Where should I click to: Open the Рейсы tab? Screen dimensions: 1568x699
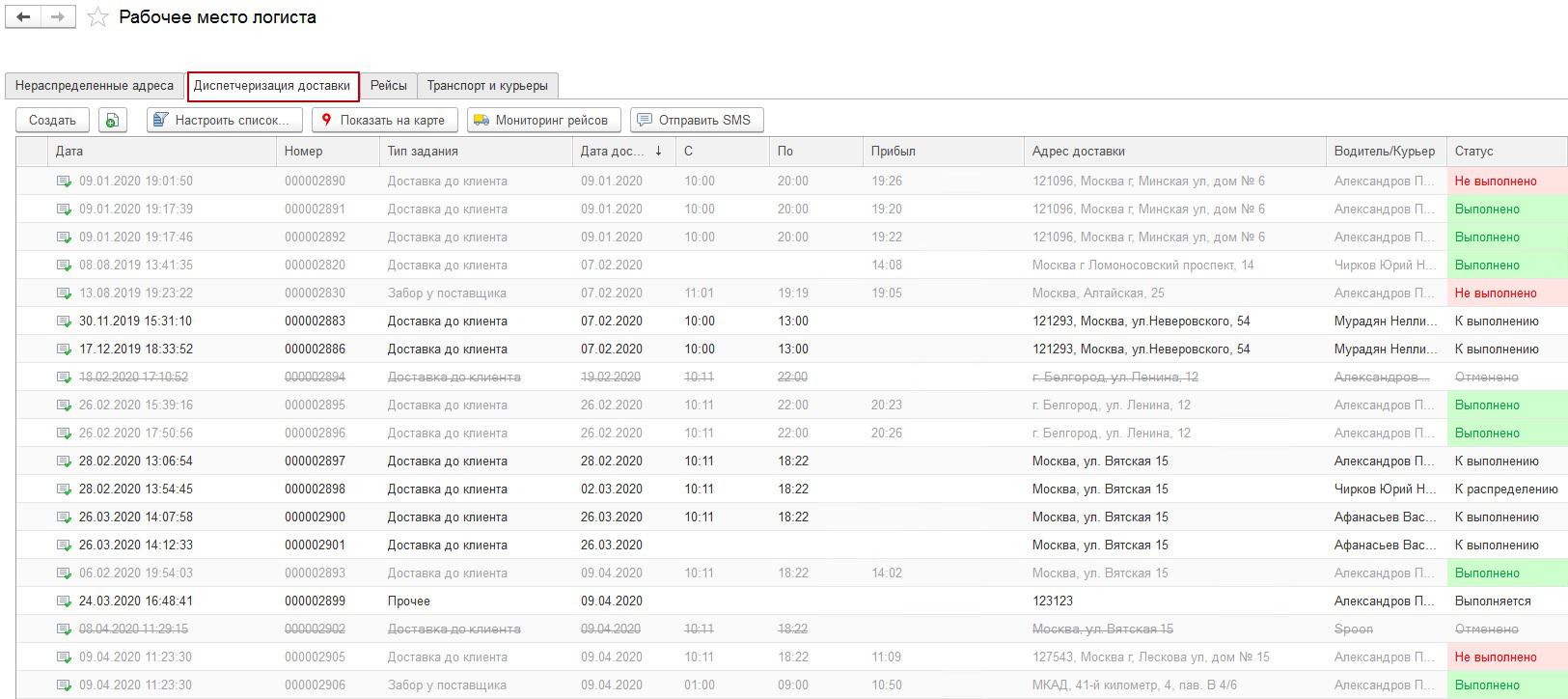(389, 86)
